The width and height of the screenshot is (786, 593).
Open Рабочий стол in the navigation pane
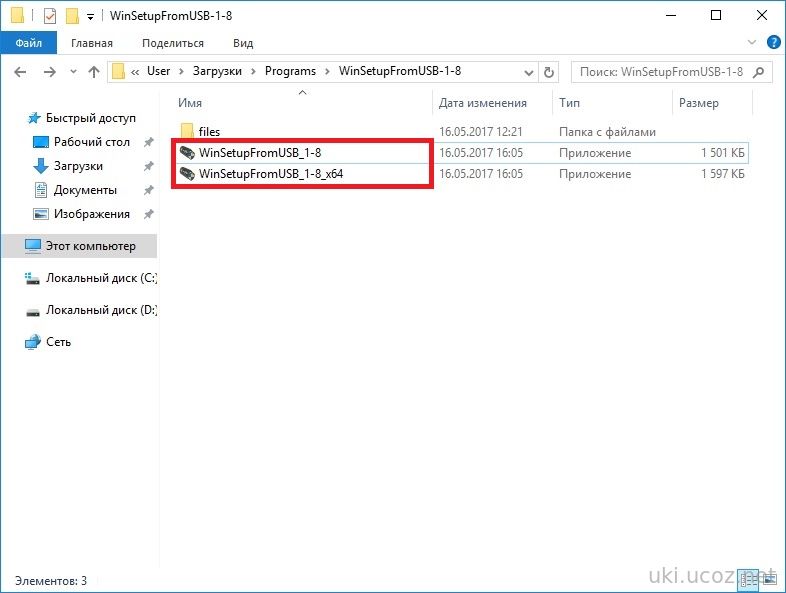(92, 142)
